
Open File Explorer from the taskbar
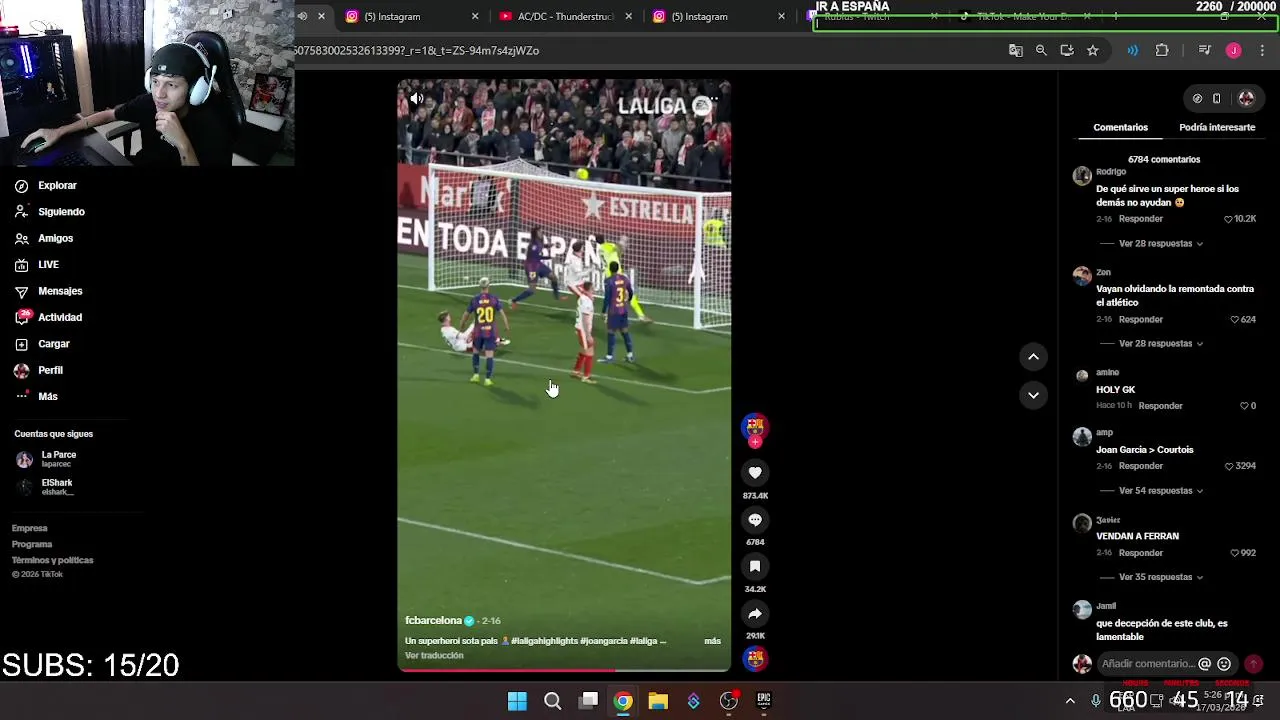[658, 701]
